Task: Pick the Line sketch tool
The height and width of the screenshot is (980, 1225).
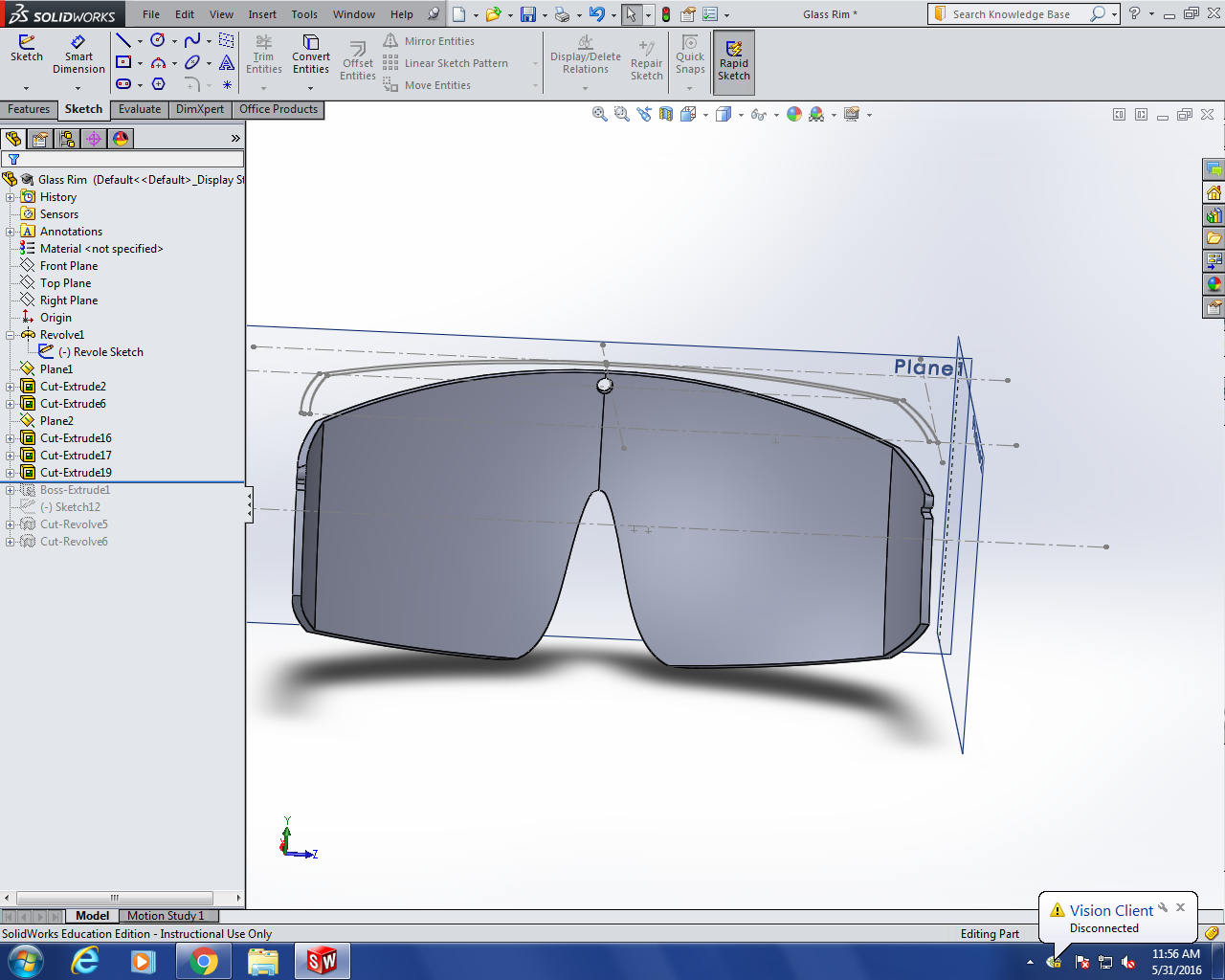Action: [x=123, y=40]
